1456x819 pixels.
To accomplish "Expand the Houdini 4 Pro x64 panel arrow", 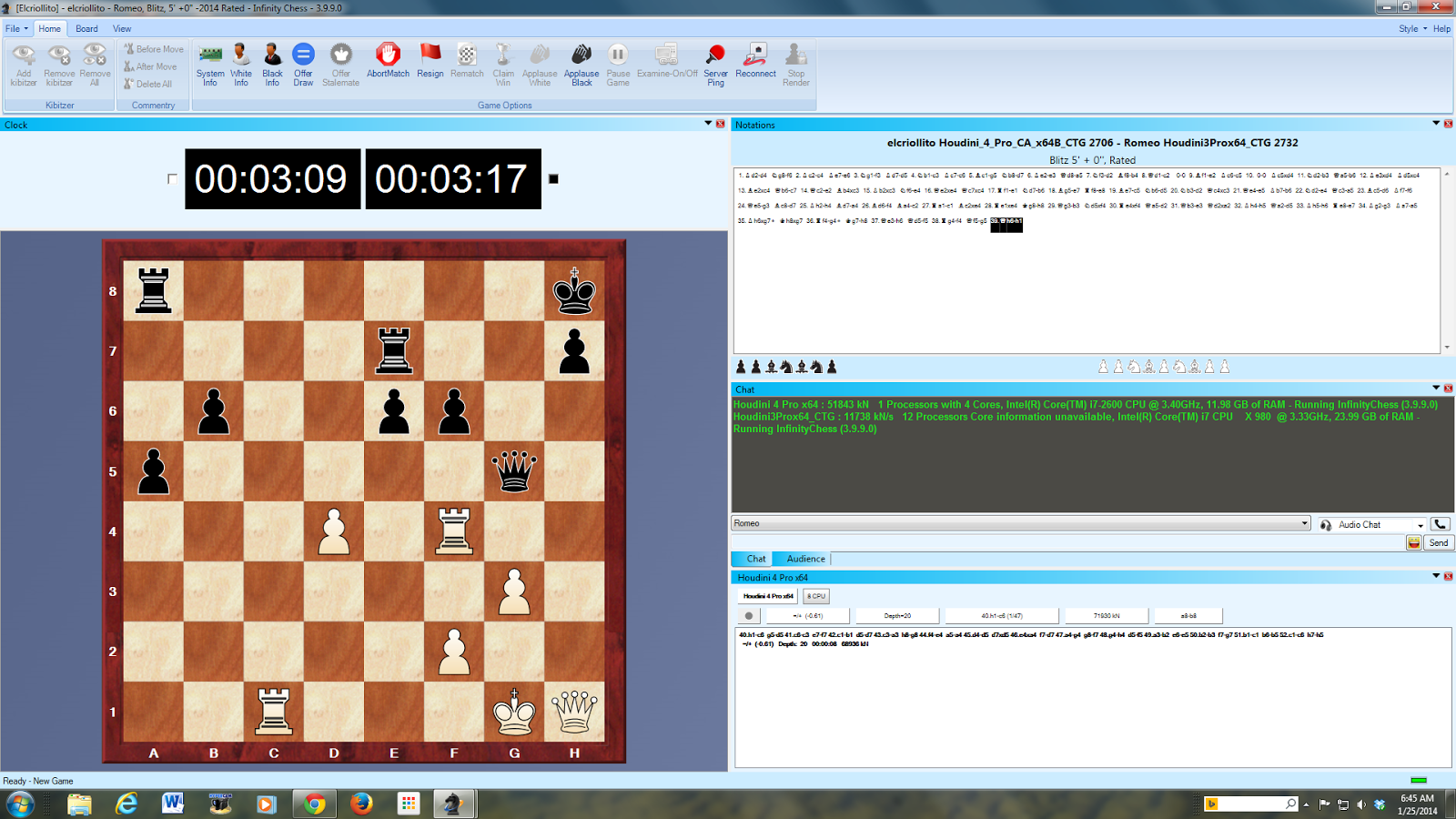I will (1436, 576).
